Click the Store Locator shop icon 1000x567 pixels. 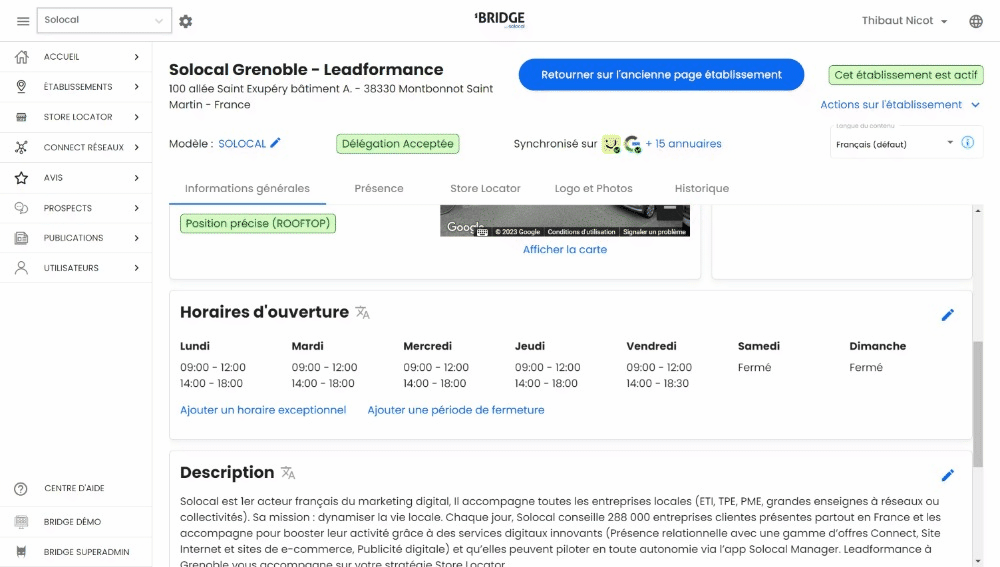click(21, 117)
